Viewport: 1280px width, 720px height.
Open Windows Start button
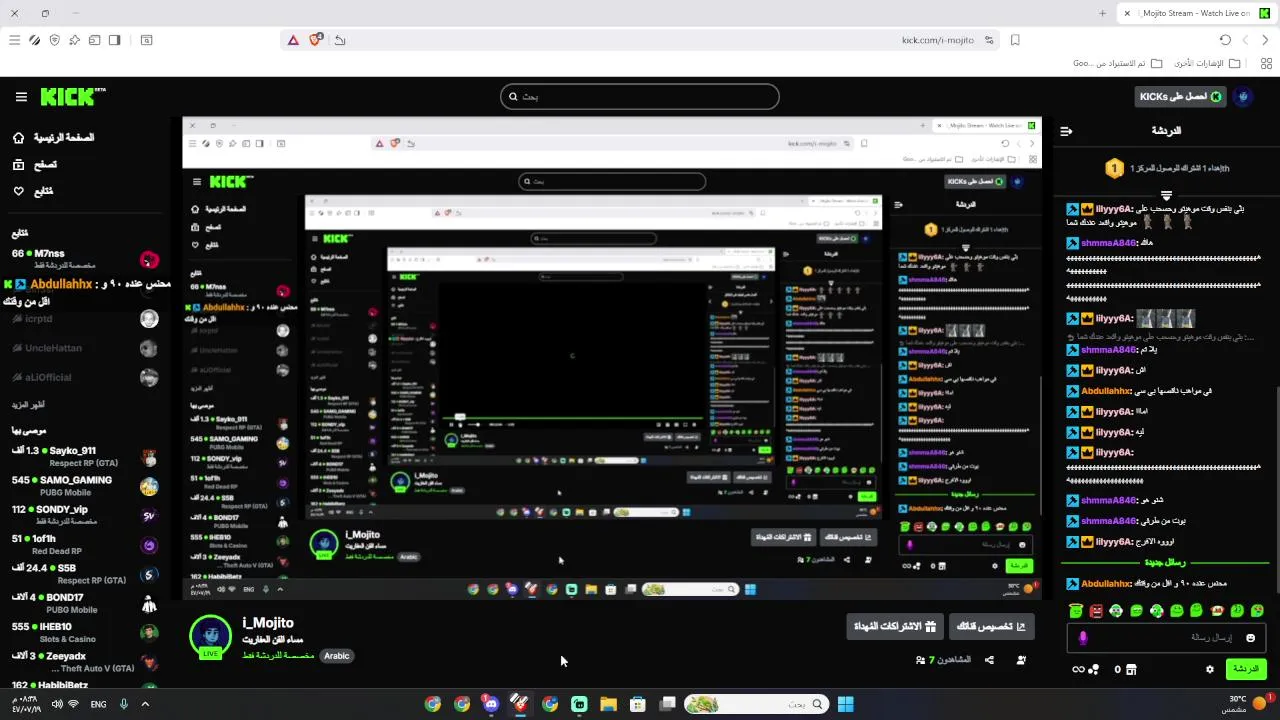click(x=845, y=704)
